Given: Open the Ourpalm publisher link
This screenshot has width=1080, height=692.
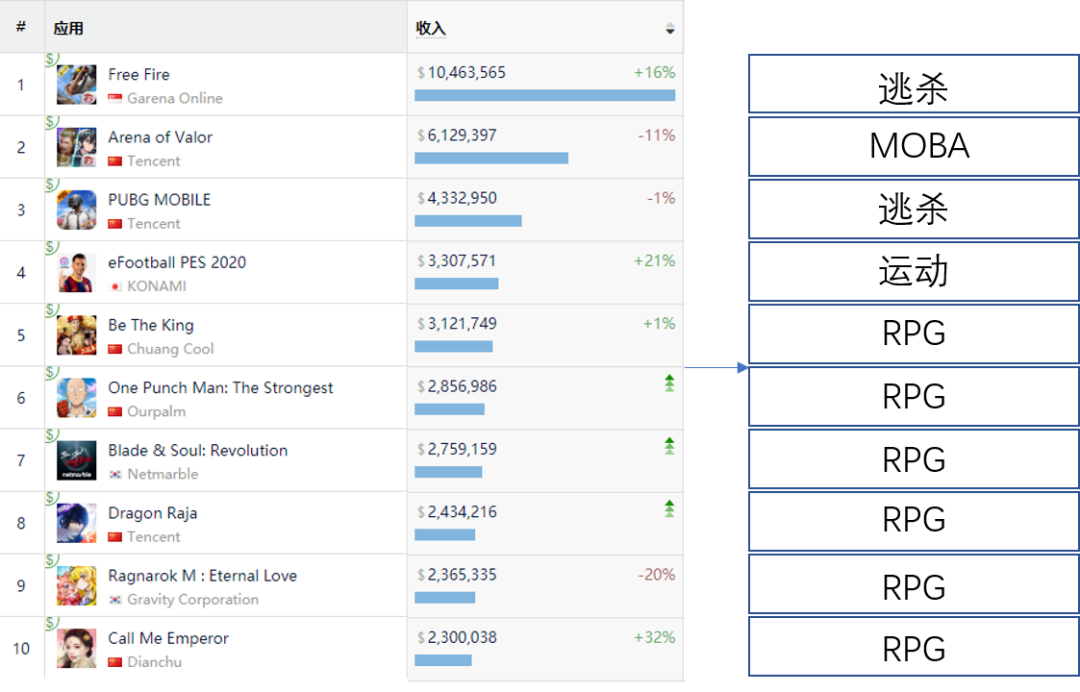Looking at the screenshot, I should click(156, 412).
